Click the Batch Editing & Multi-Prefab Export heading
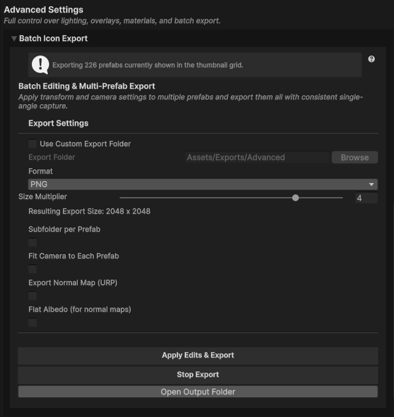 87,86
